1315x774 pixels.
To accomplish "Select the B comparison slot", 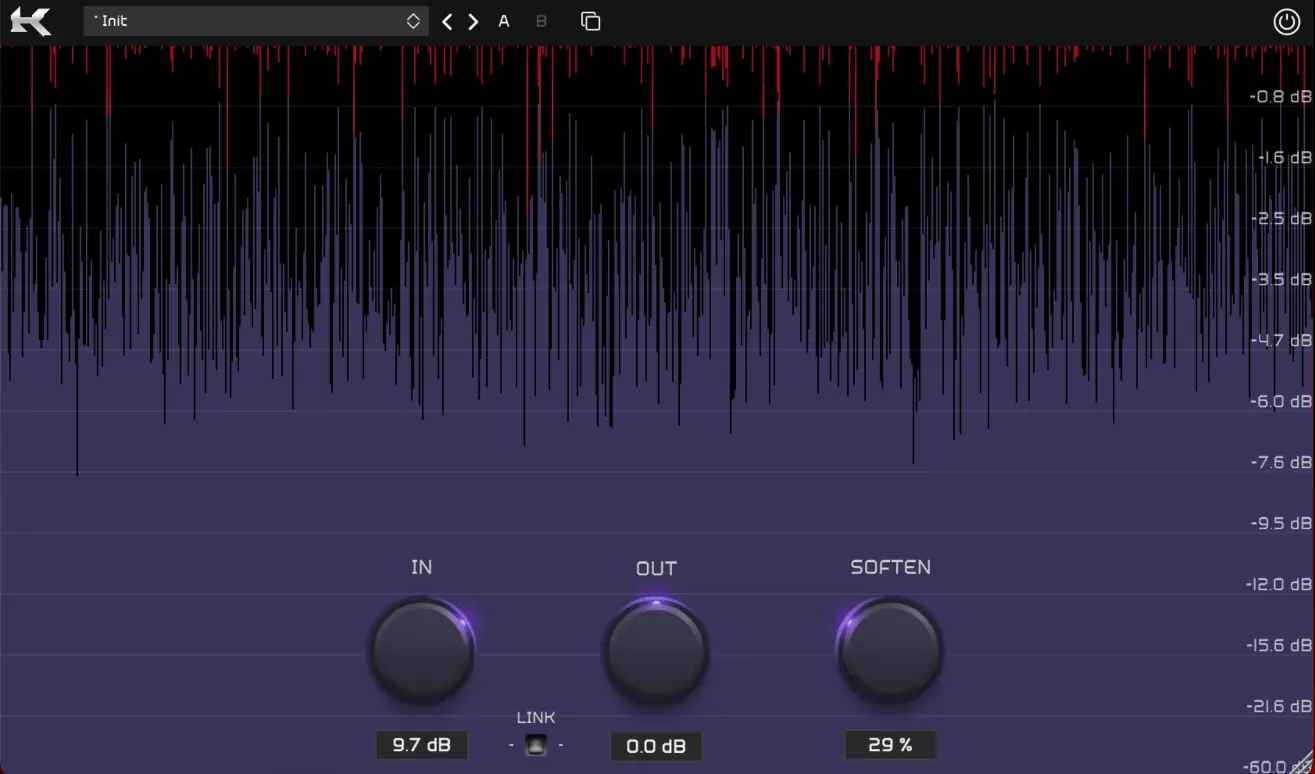I will pos(541,20).
